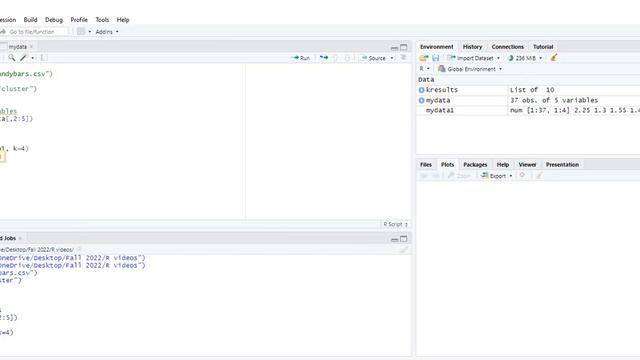This screenshot has width=640, height=360.
Task: Minimize the console pane
Action: 394,239
